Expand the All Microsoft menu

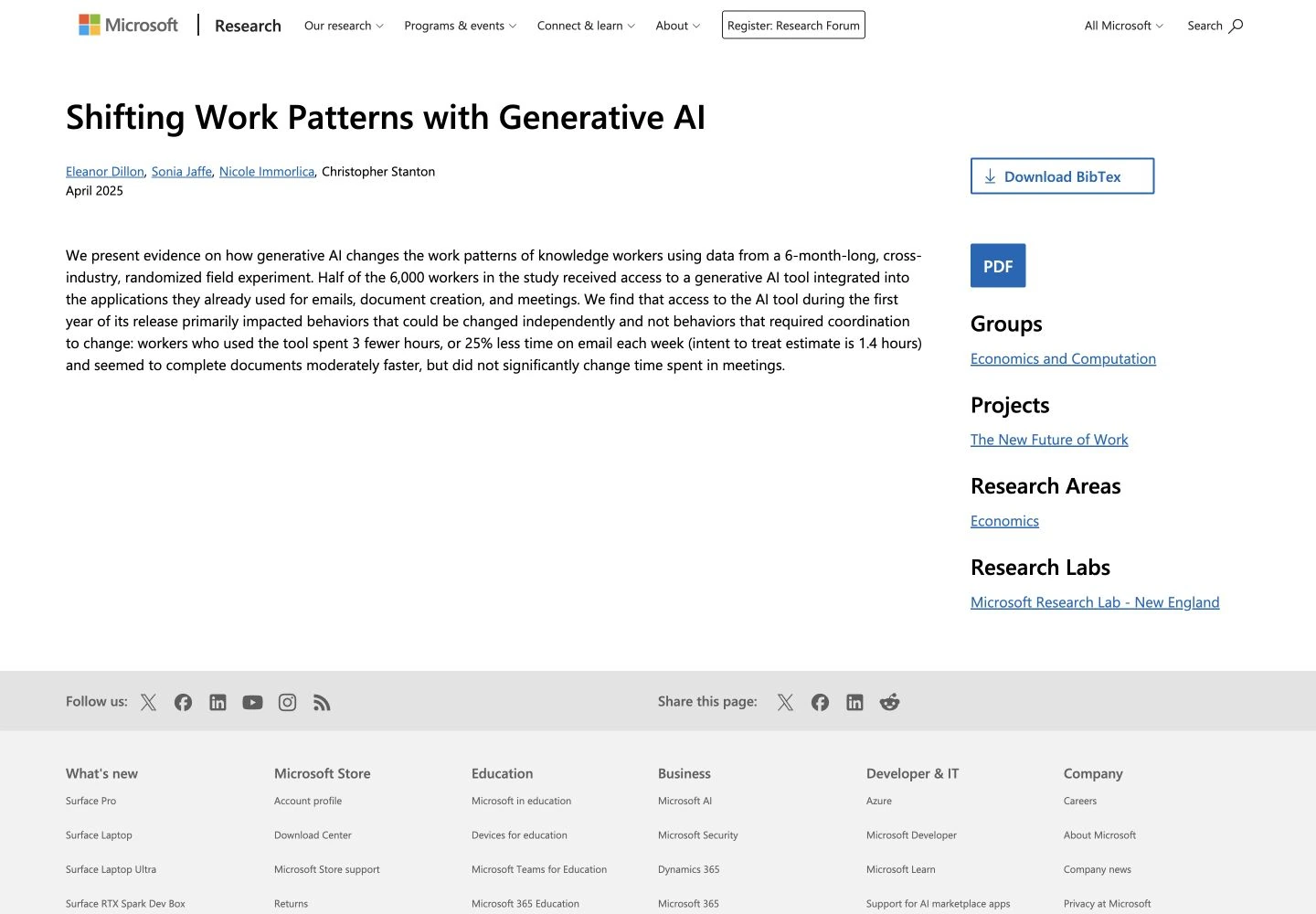pyautogui.click(x=1124, y=26)
